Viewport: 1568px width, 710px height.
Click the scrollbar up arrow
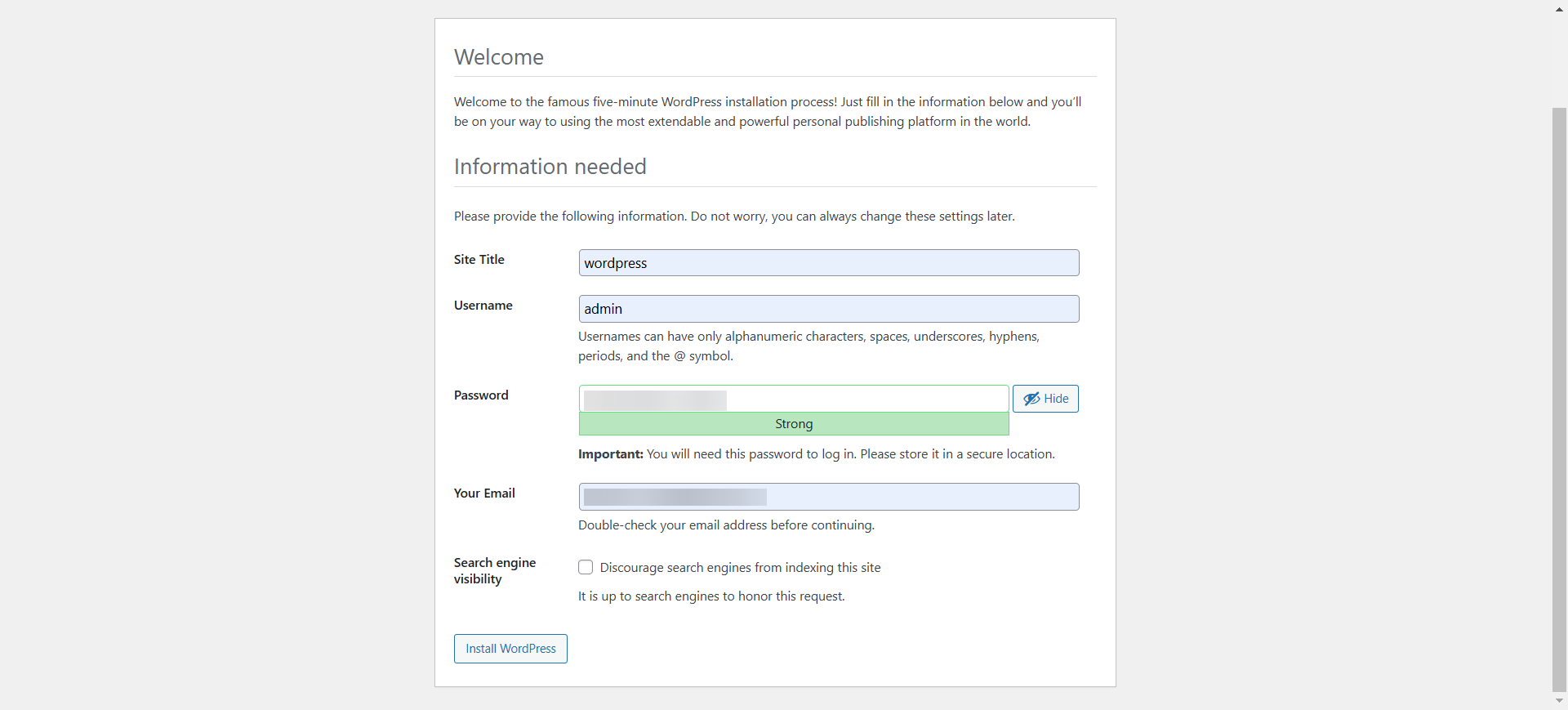coord(1559,9)
